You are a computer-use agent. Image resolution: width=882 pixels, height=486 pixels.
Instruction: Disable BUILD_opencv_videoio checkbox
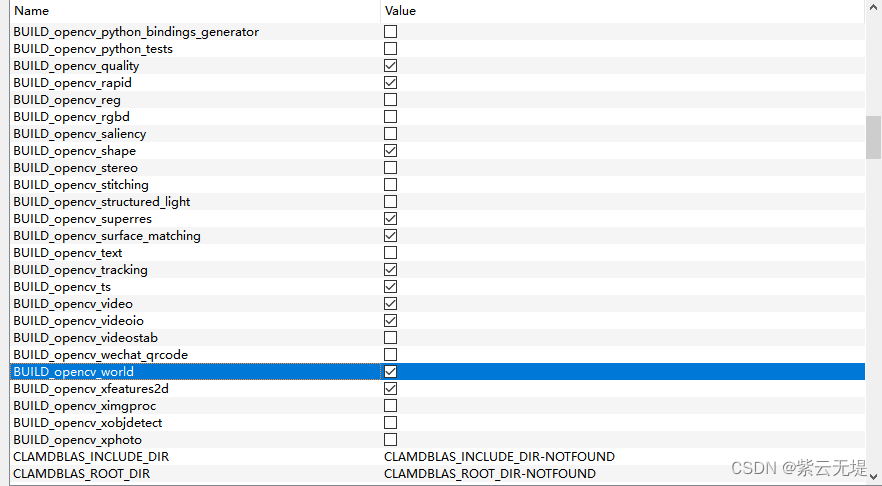[x=390, y=321]
